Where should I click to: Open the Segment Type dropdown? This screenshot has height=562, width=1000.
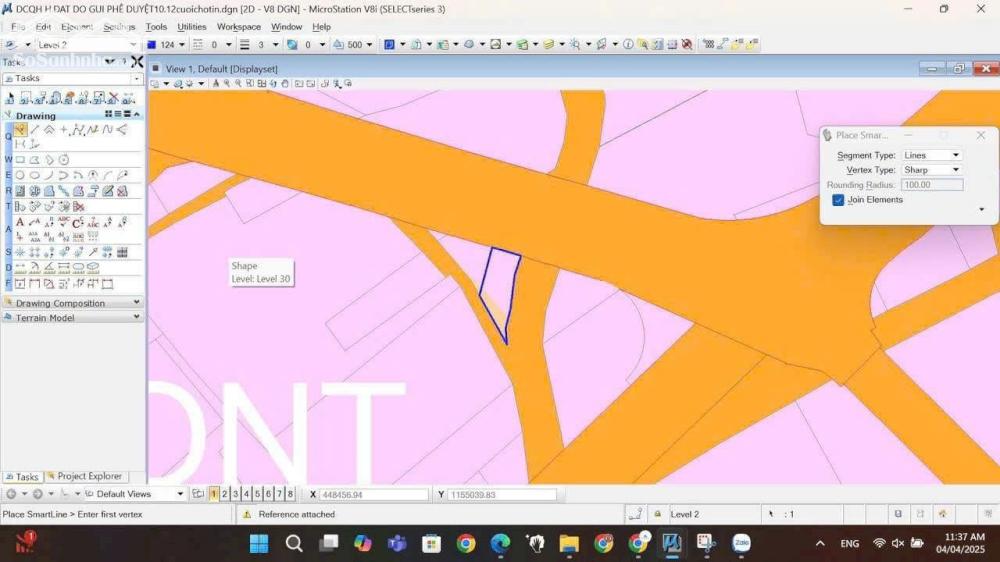931,155
